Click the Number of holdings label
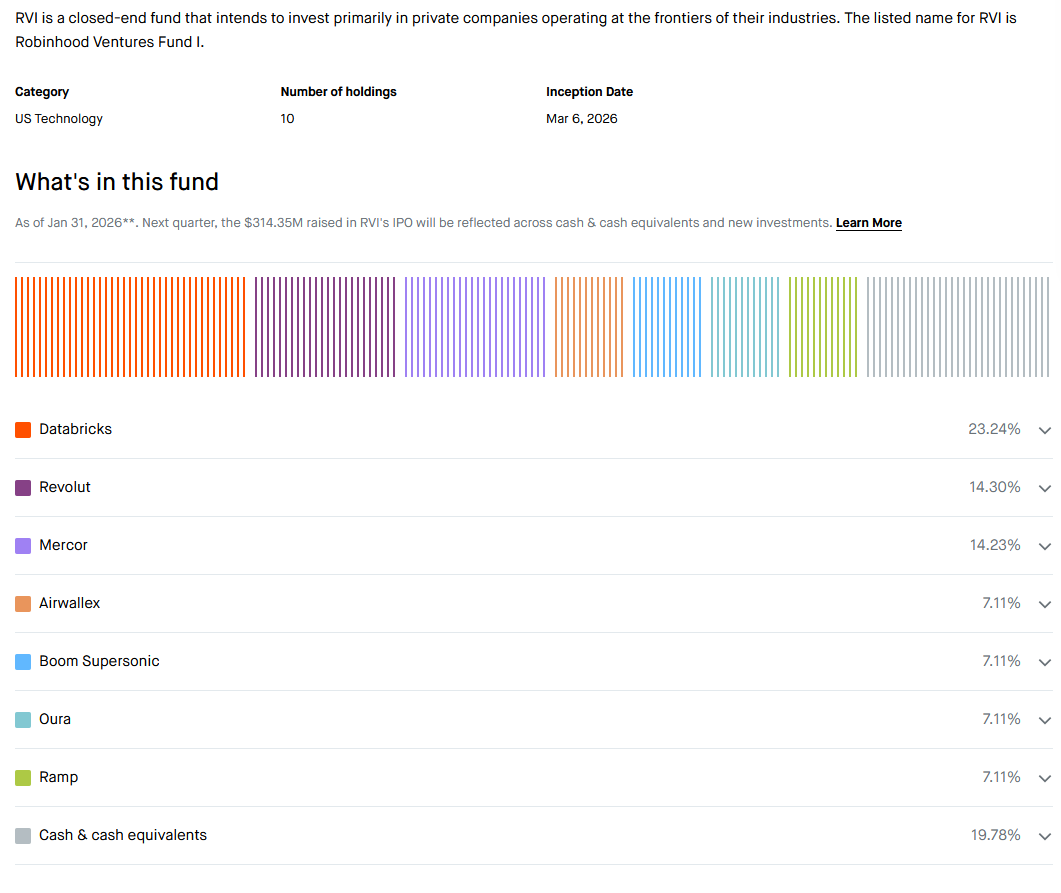The height and width of the screenshot is (893, 1061). point(338,92)
